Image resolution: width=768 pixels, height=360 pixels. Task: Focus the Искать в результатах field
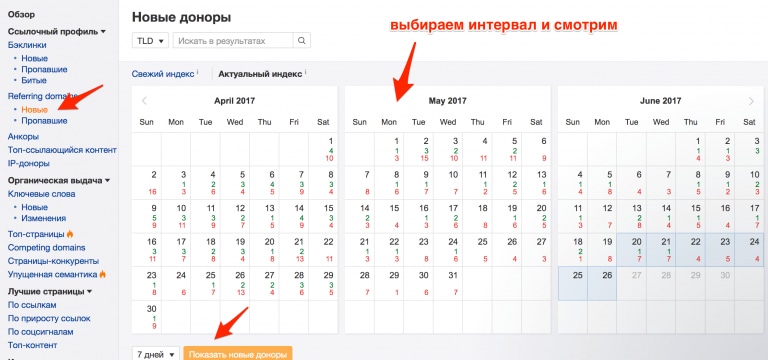pos(233,41)
